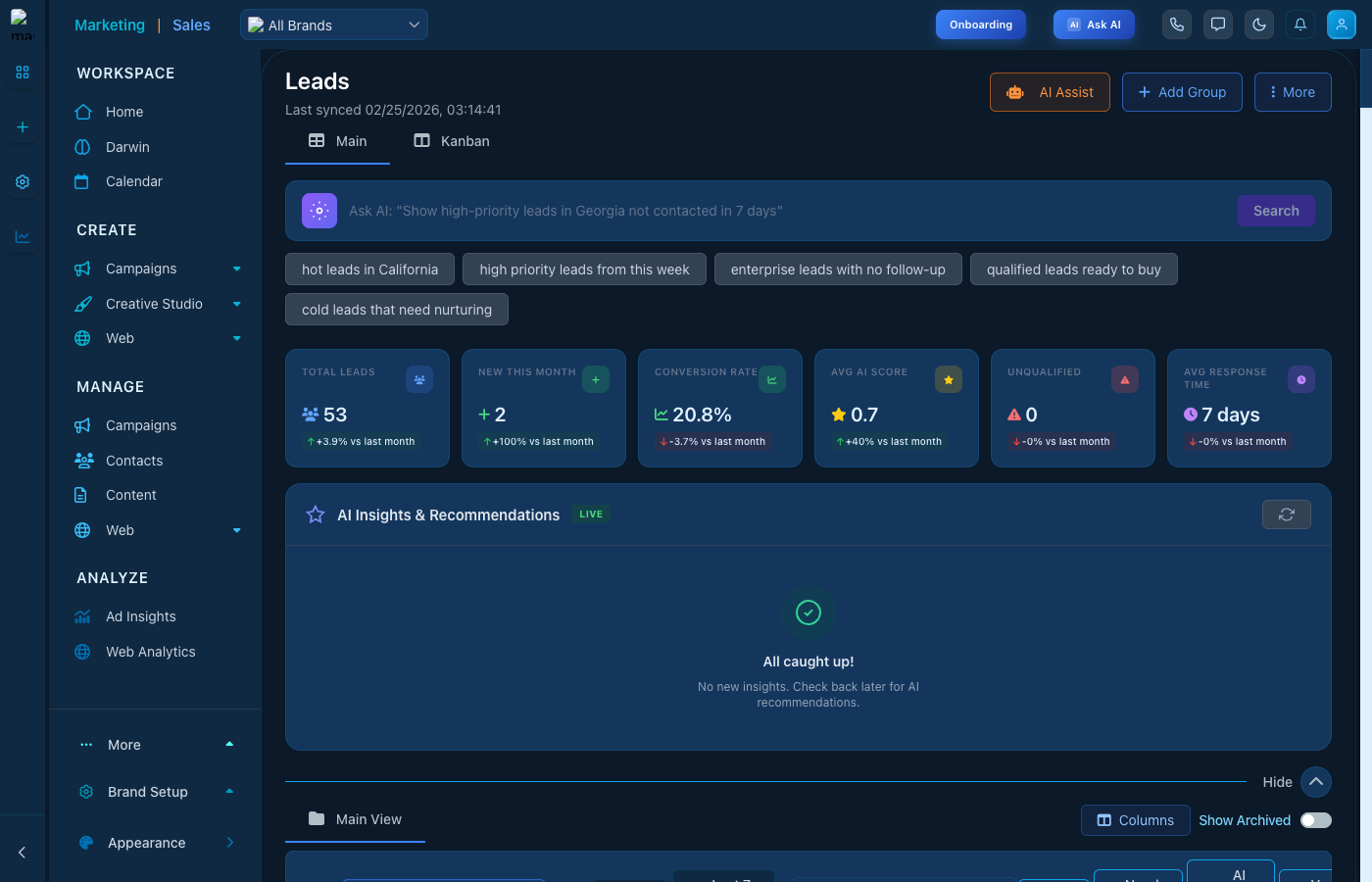Switch to Sales section
Image resolution: width=1372 pixels, height=882 pixels.
click(x=191, y=25)
